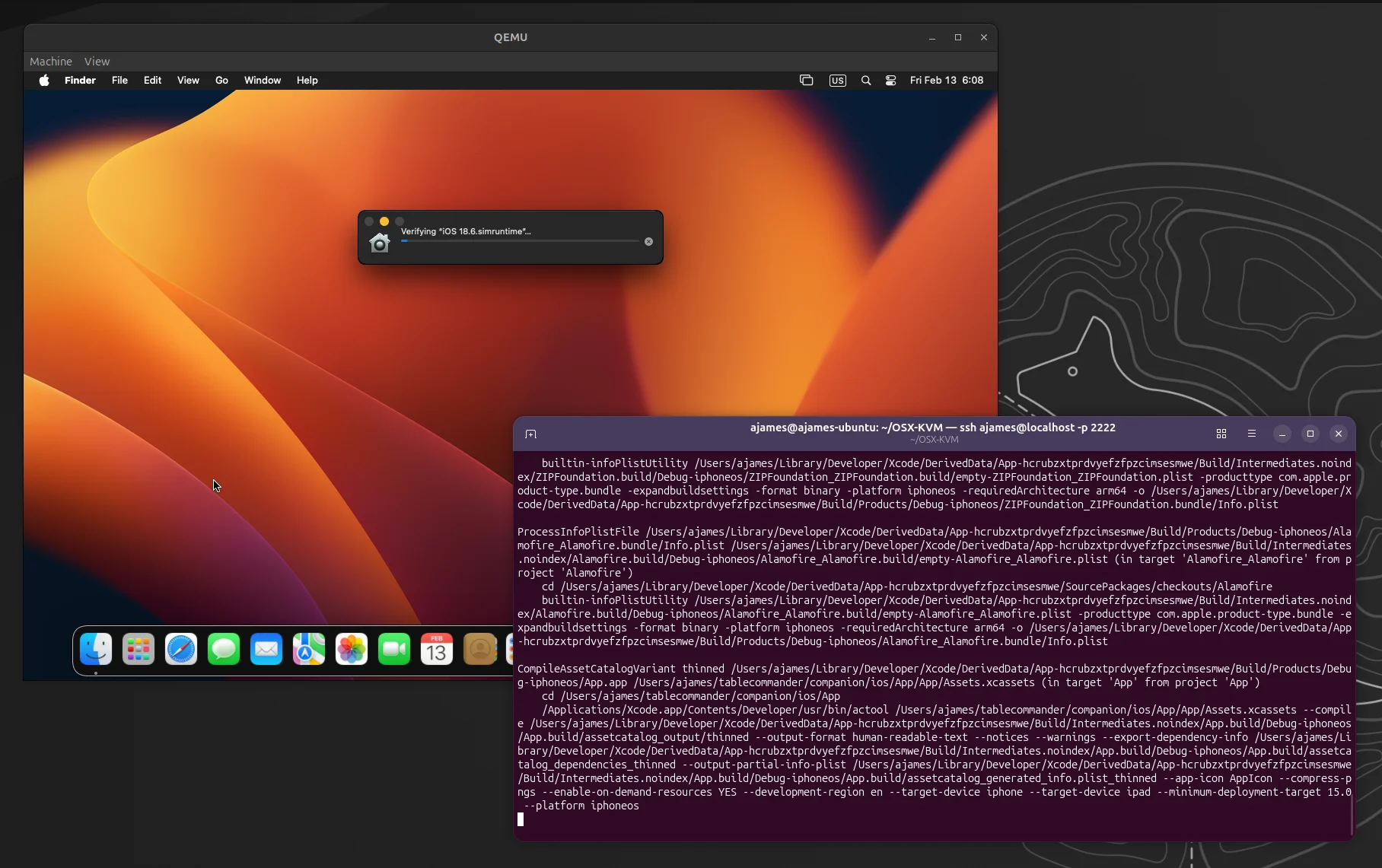Open the Apple menu

(43, 80)
